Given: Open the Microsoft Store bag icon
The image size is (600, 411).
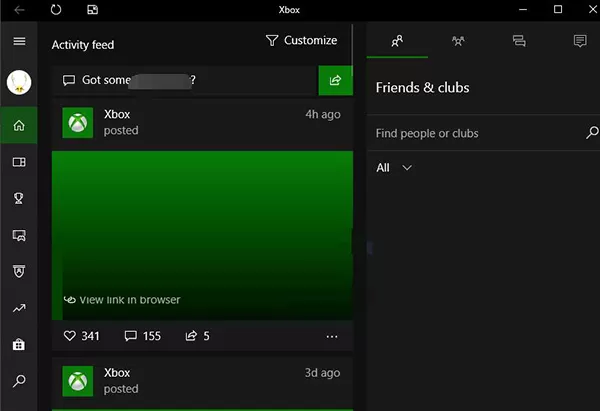Looking at the screenshot, I should pyautogui.click(x=19, y=344).
